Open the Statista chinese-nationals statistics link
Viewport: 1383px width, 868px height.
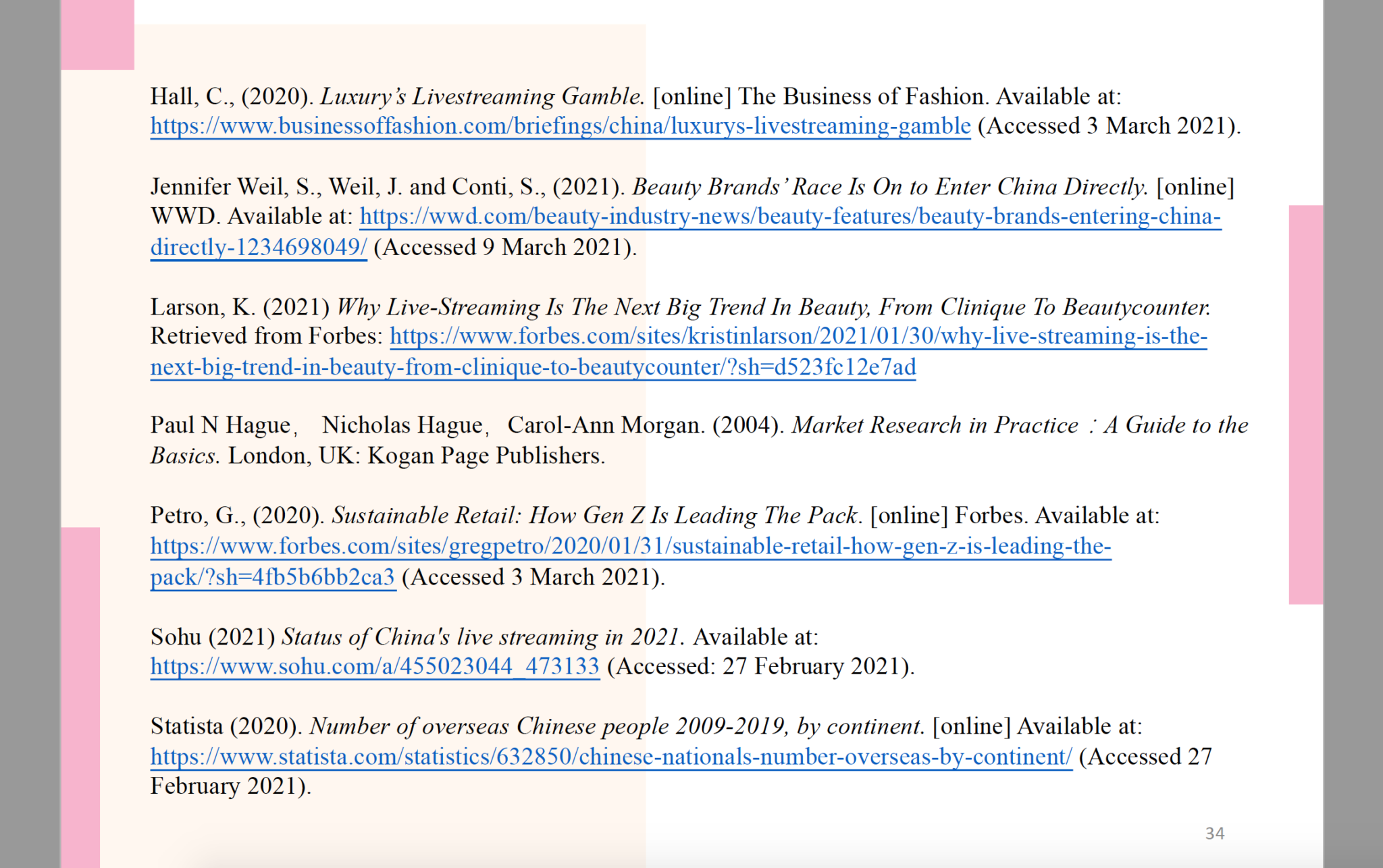[611, 757]
